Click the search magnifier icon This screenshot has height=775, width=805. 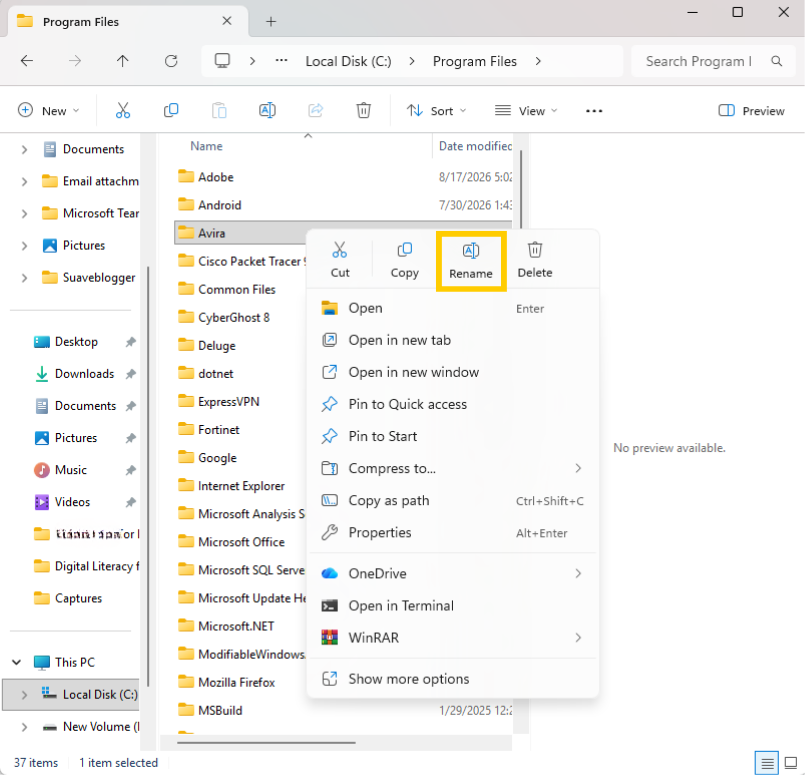click(x=777, y=61)
